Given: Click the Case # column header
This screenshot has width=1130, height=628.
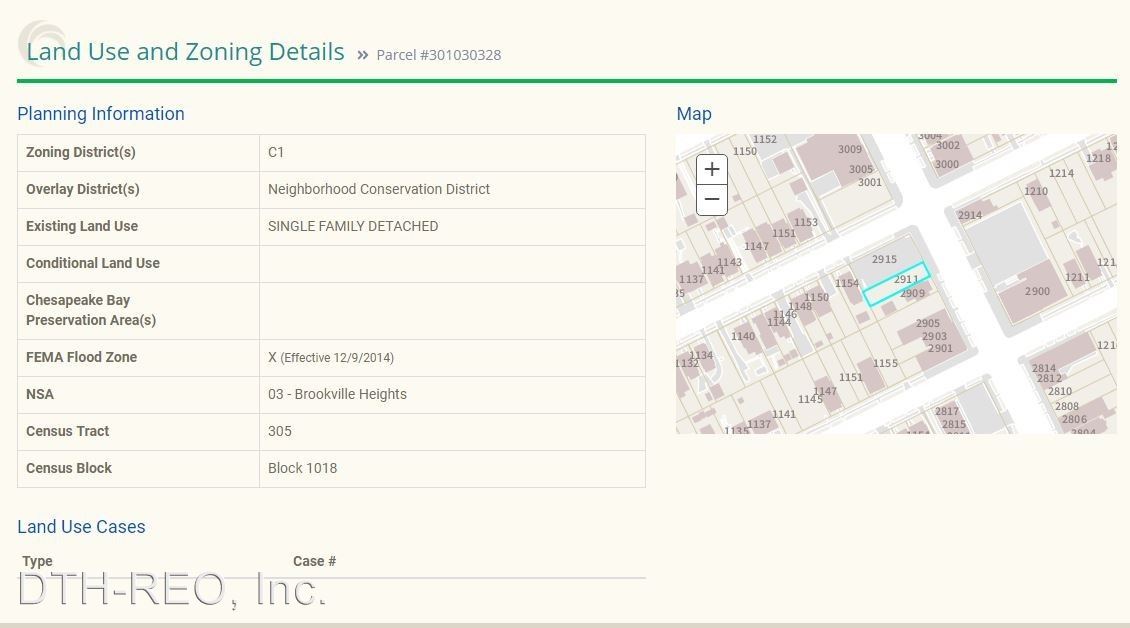Looking at the screenshot, I should coord(314,561).
